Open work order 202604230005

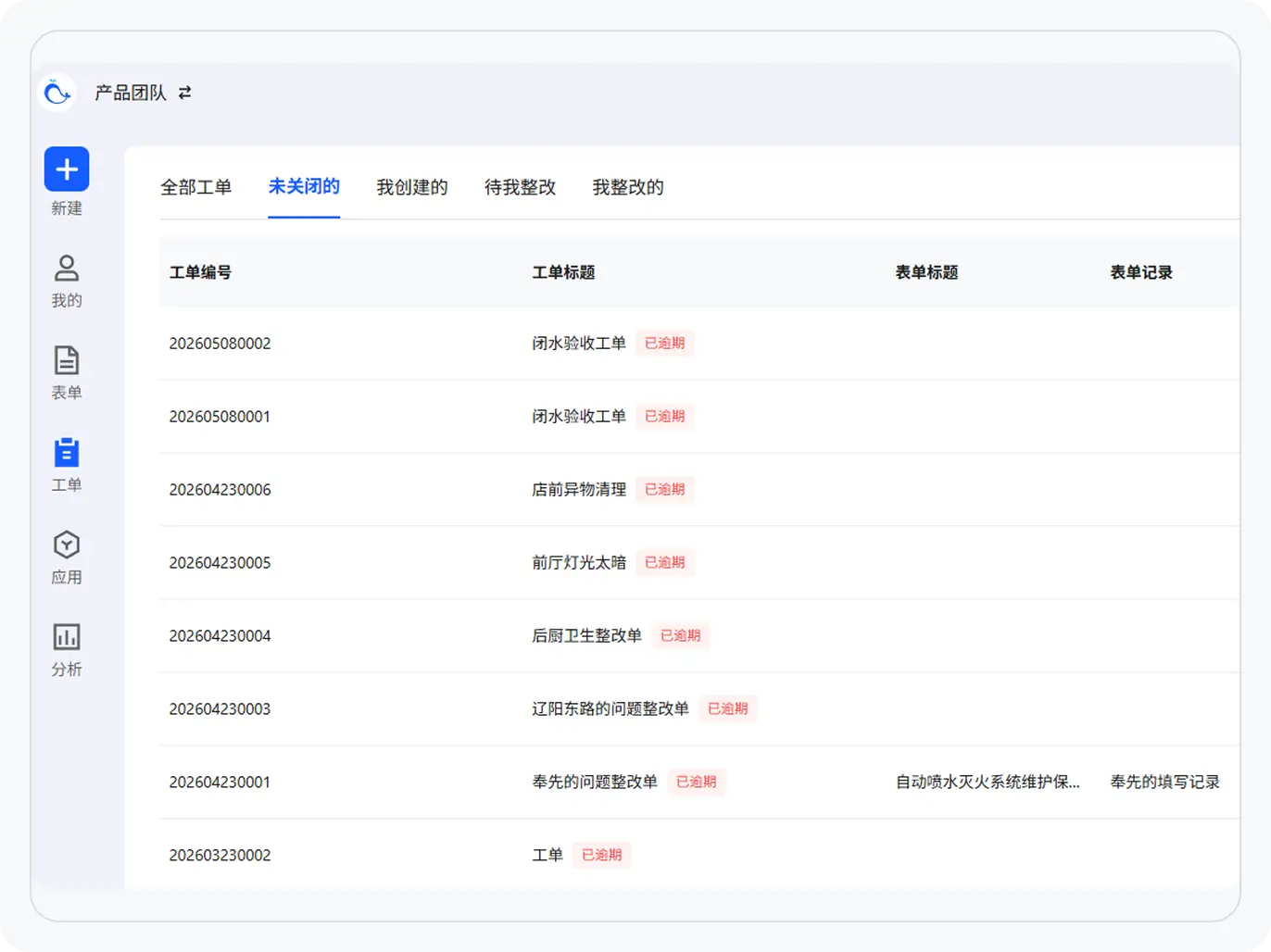click(x=220, y=563)
